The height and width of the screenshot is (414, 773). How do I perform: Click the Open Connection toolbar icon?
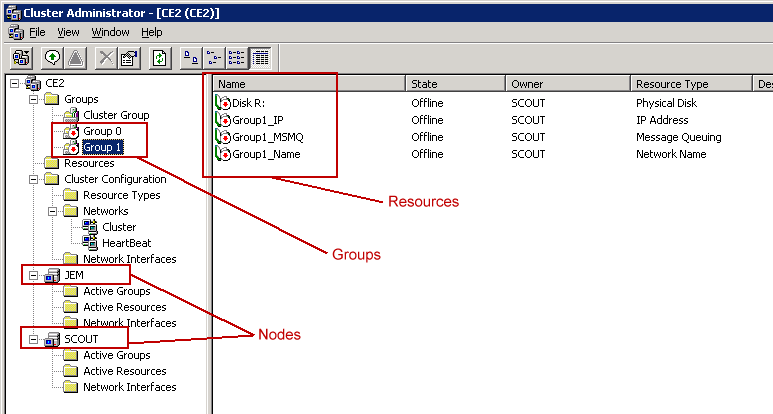coord(21,58)
